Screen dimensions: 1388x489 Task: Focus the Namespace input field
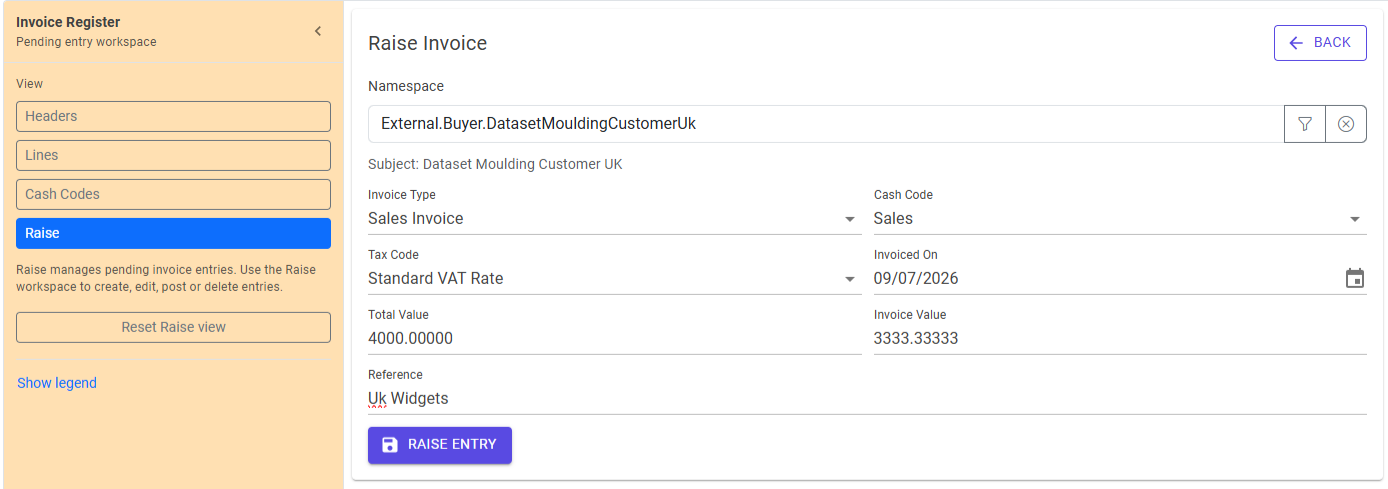826,124
